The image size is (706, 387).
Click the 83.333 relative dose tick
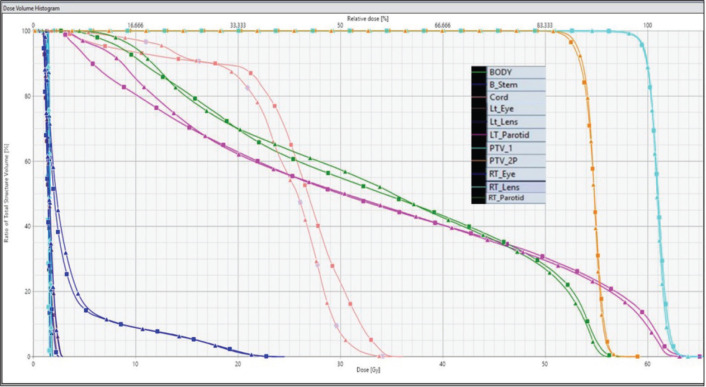click(545, 26)
